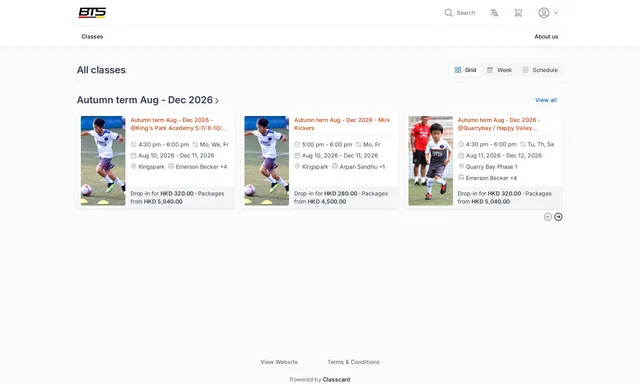Click instructor icon beside Arpan Sandhu +1
640x384 pixels.
(x=335, y=166)
